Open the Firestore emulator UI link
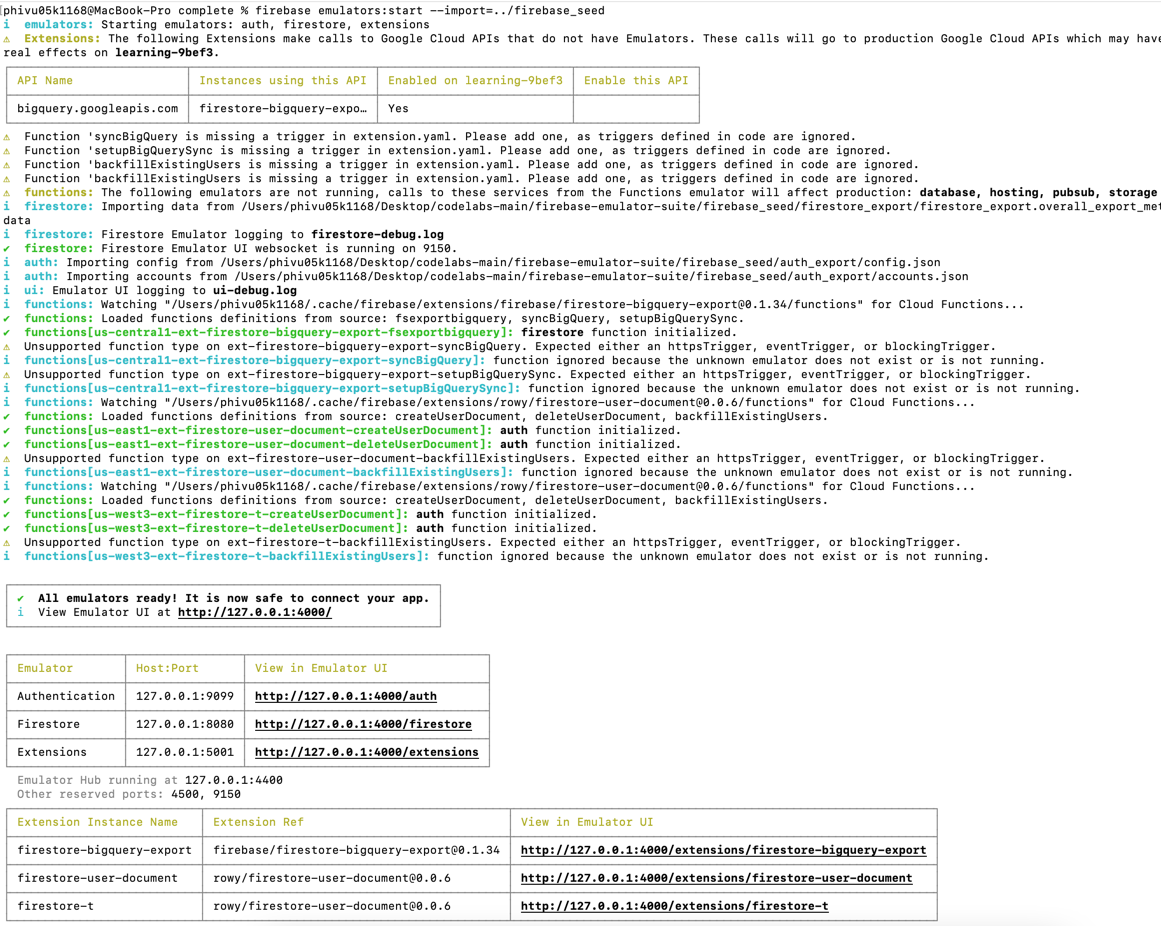 click(x=363, y=724)
